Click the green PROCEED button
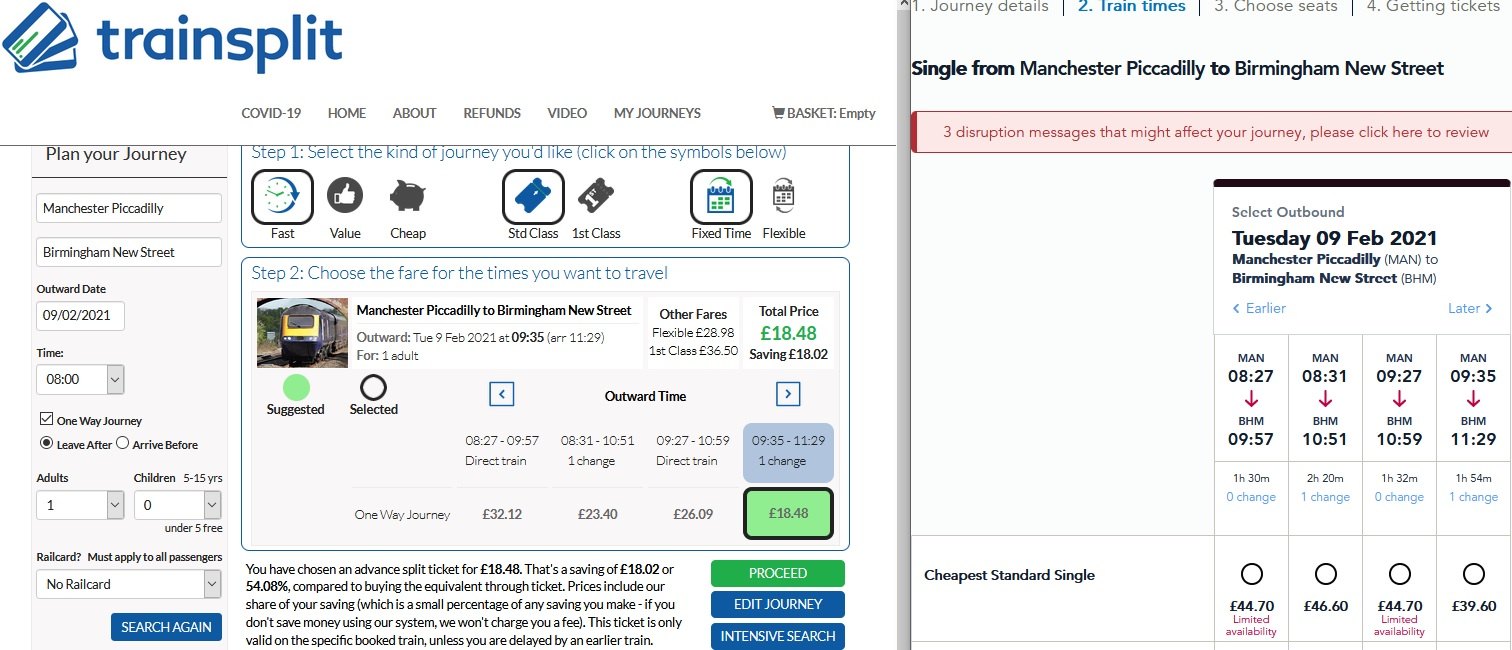Viewport: 1512px width, 650px height. [x=778, y=573]
